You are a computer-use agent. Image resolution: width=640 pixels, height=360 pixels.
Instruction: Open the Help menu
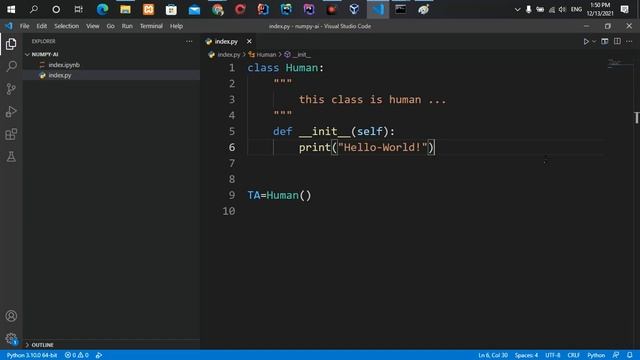click(176, 26)
